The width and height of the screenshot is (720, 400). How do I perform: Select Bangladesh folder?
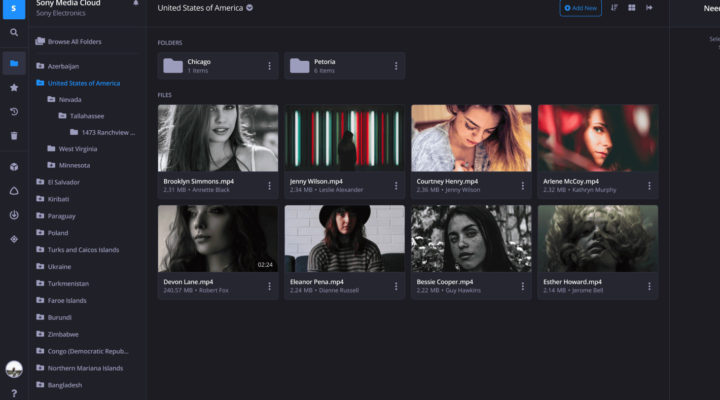coord(59,385)
